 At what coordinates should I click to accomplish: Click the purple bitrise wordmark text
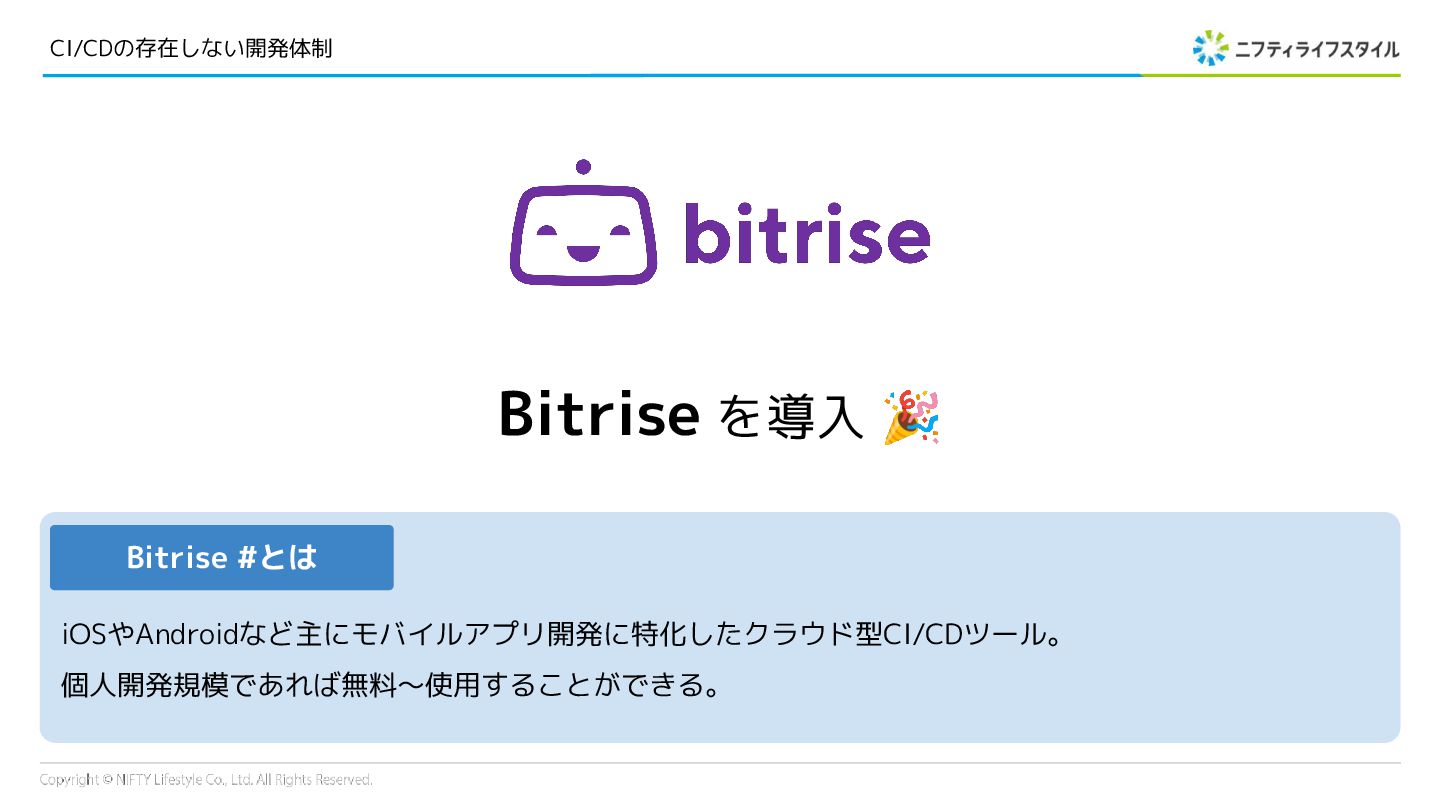click(808, 233)
